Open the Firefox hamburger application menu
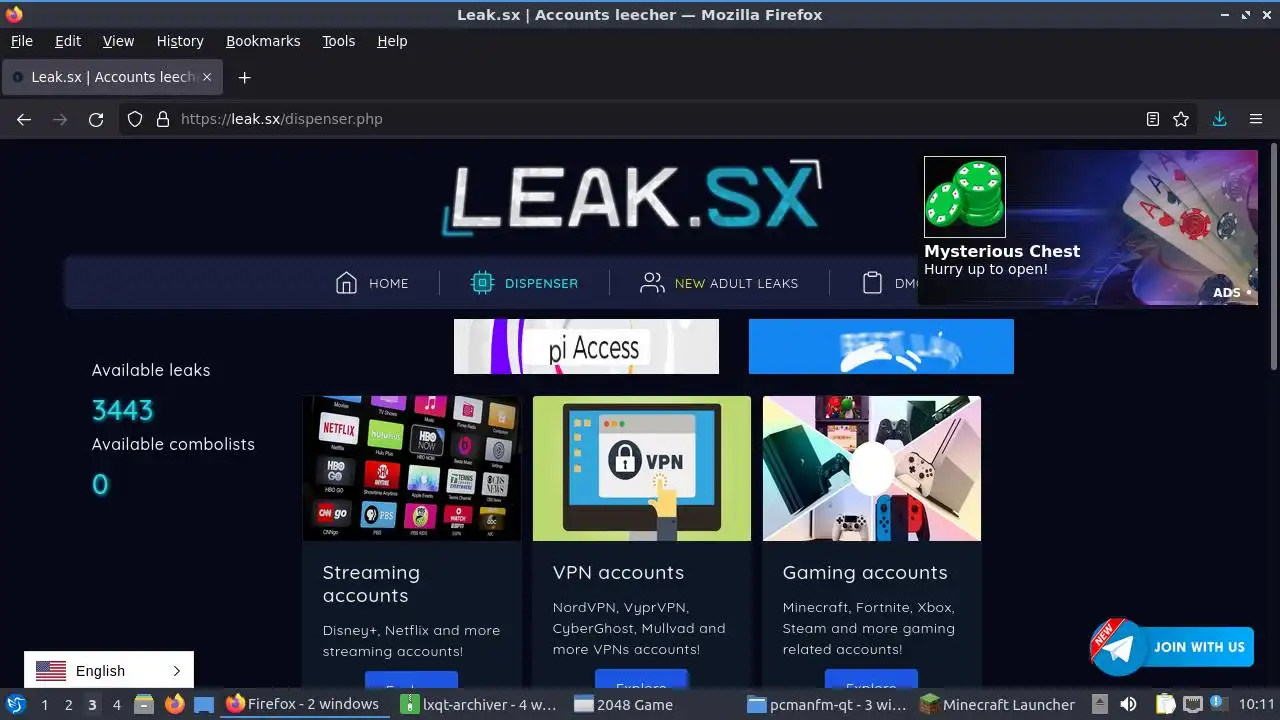Viewport: 1280px width, 720px height. pos(1256,119)
